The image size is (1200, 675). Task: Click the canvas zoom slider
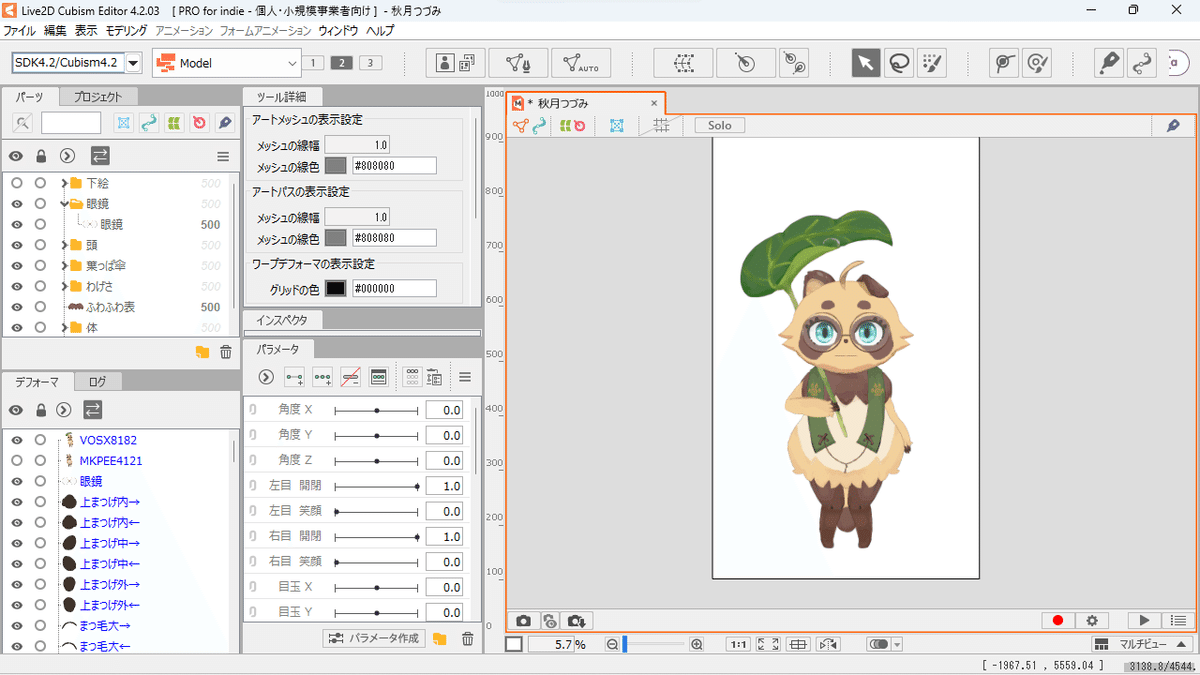655,645
